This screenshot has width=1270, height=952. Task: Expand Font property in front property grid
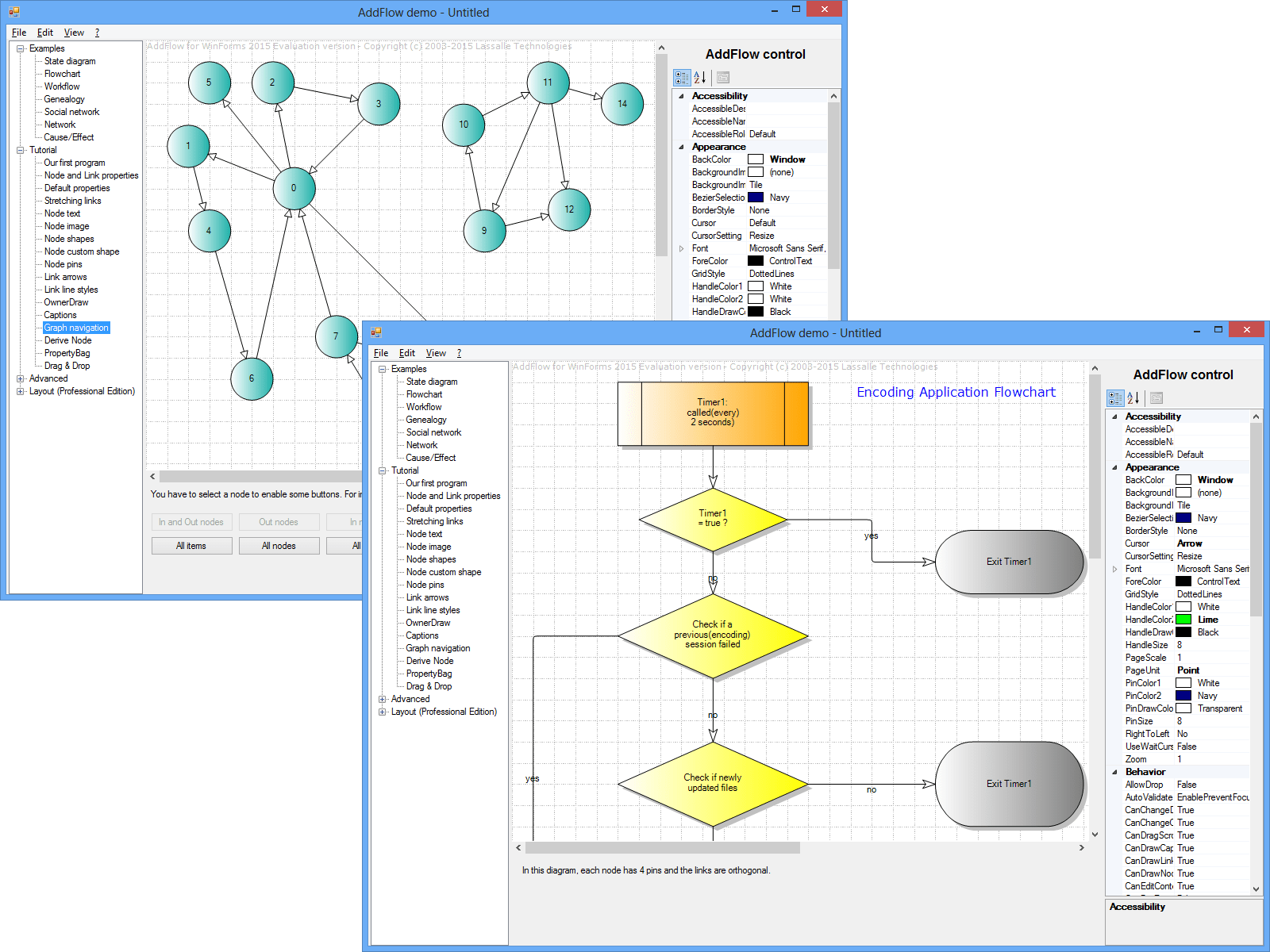tap(1114, 569)
